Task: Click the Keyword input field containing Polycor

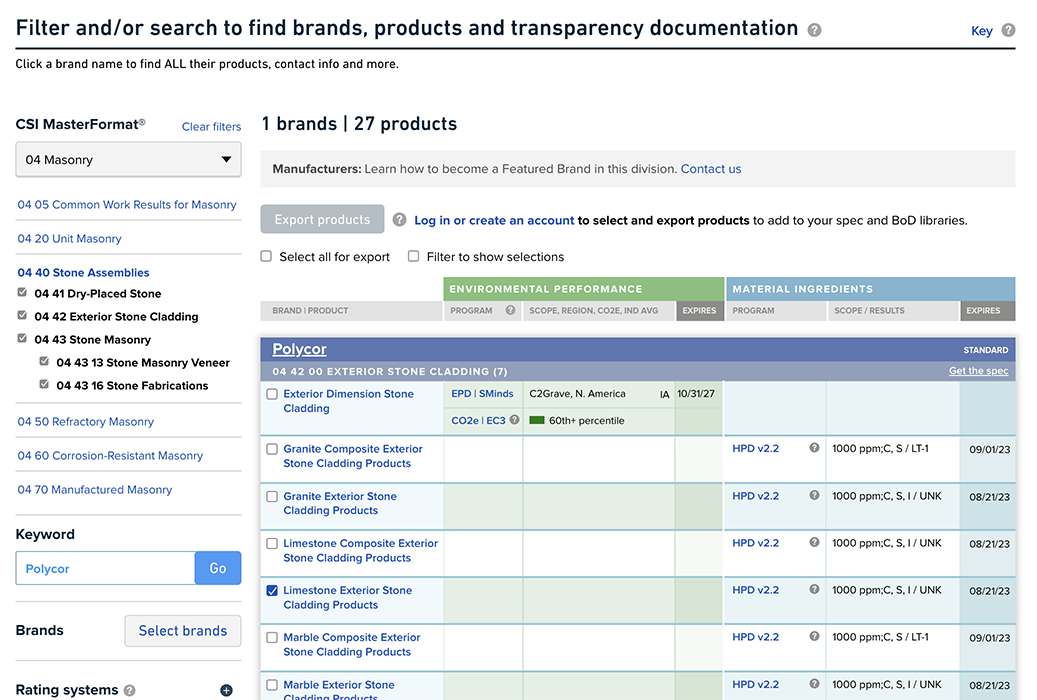Action: click(x=105, y=569)
